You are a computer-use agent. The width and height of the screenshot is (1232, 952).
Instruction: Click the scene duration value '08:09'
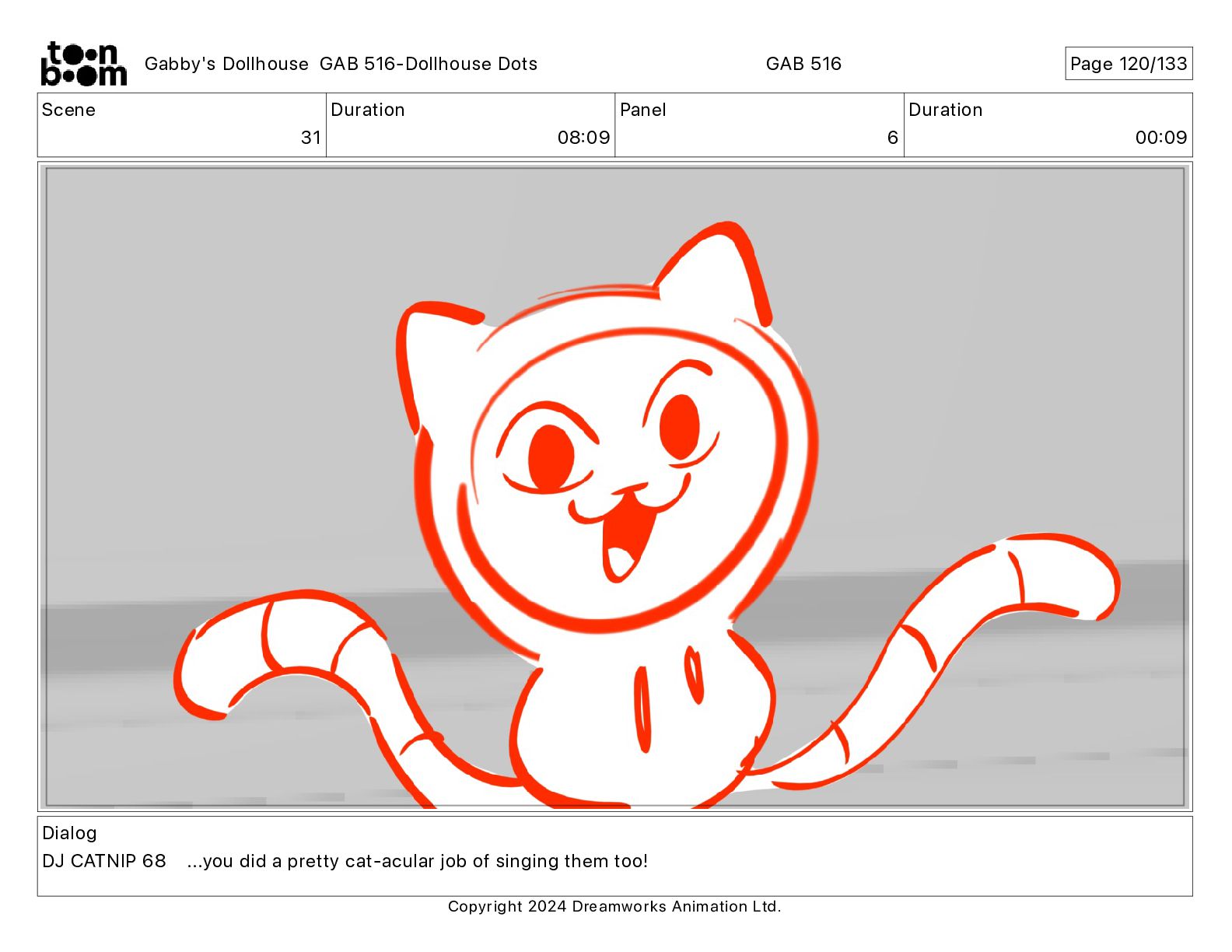pos(583,138)
